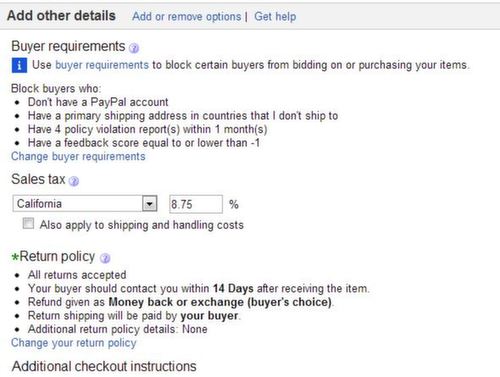The height and width of the screenshot is (377, 500).
Task: Click the Return policy help question icon
Action: (105, 258)
